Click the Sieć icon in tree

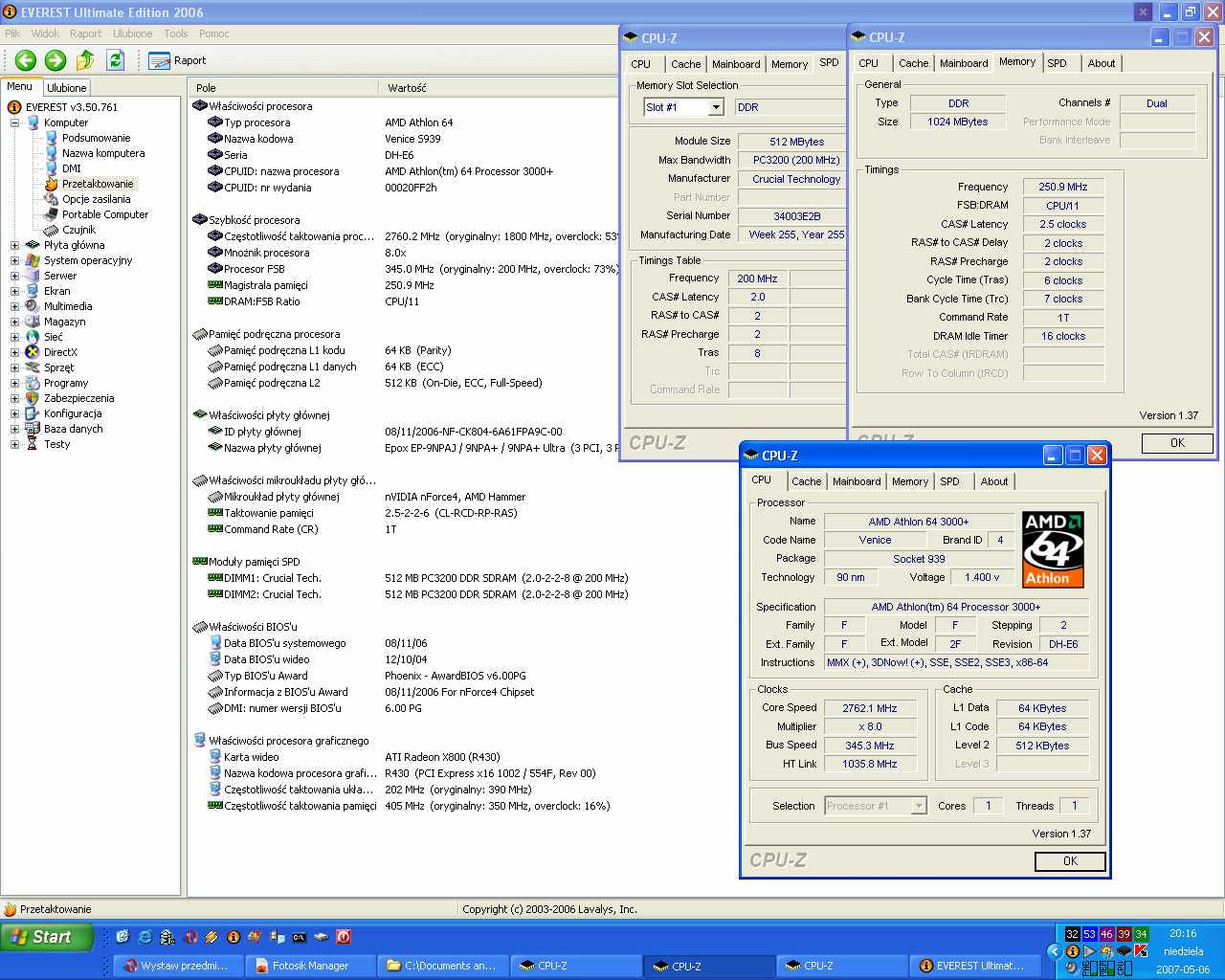coord(33,337)
